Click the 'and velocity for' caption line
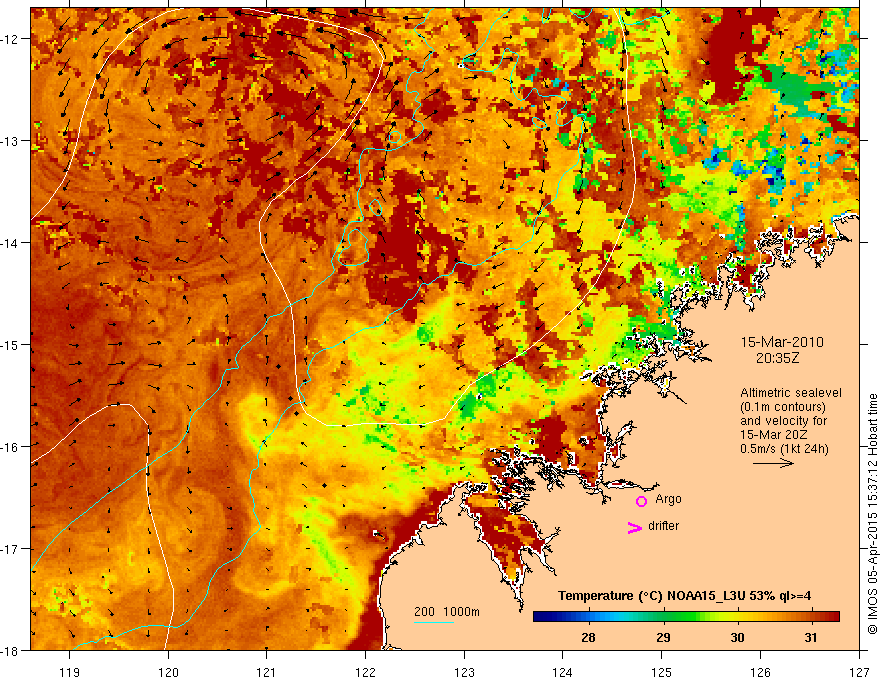 [783, 421]
